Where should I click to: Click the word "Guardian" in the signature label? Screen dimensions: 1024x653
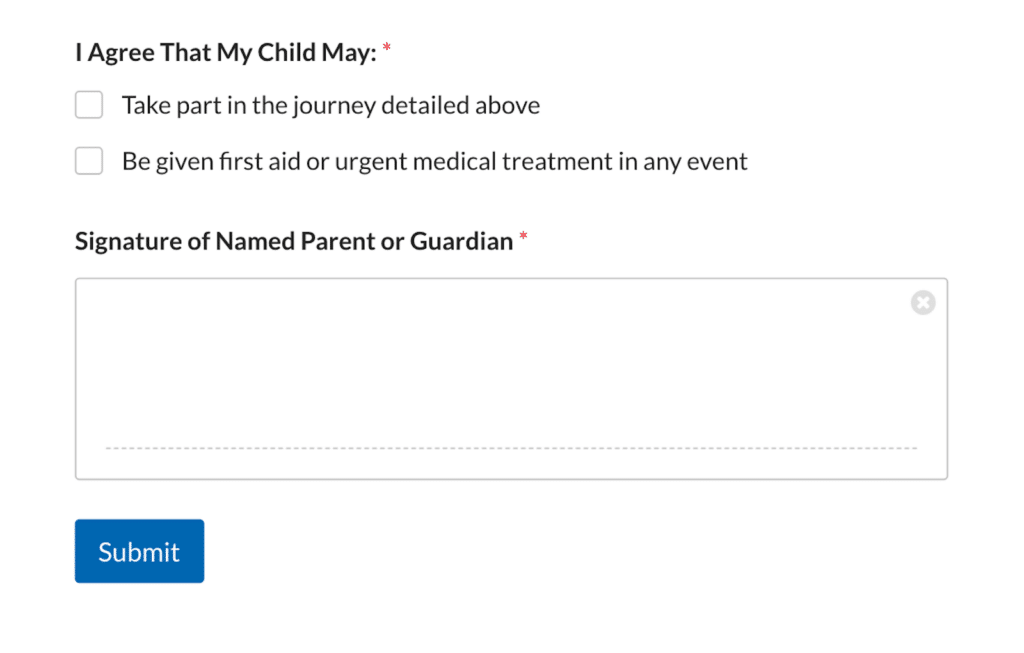pos(461,241)
